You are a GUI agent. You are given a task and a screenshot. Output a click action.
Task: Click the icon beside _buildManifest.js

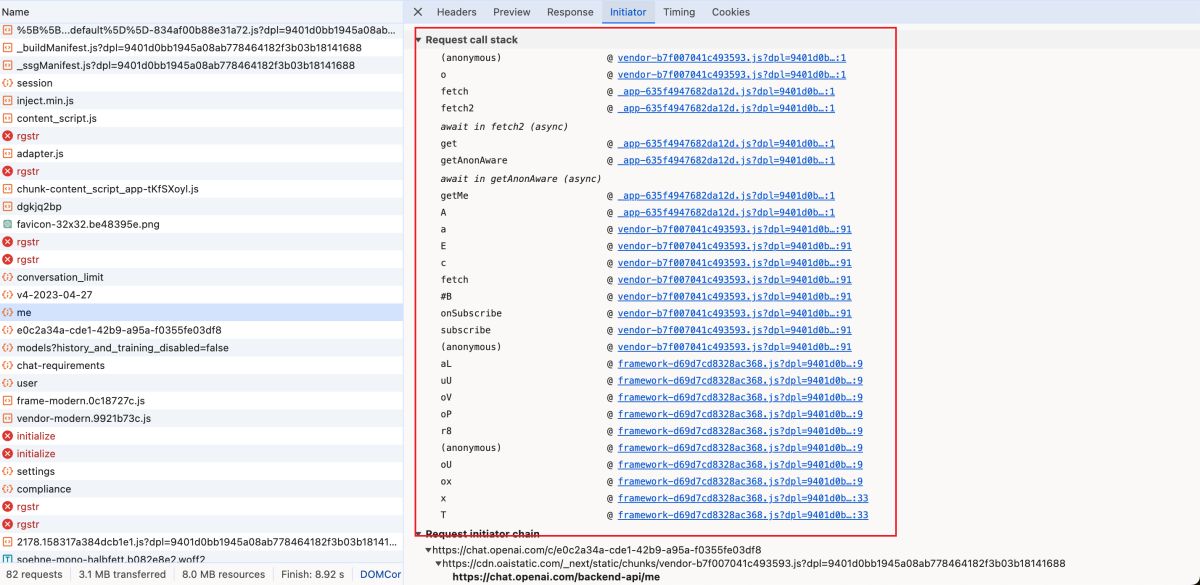pyautogui.click(x=7, y=48)
